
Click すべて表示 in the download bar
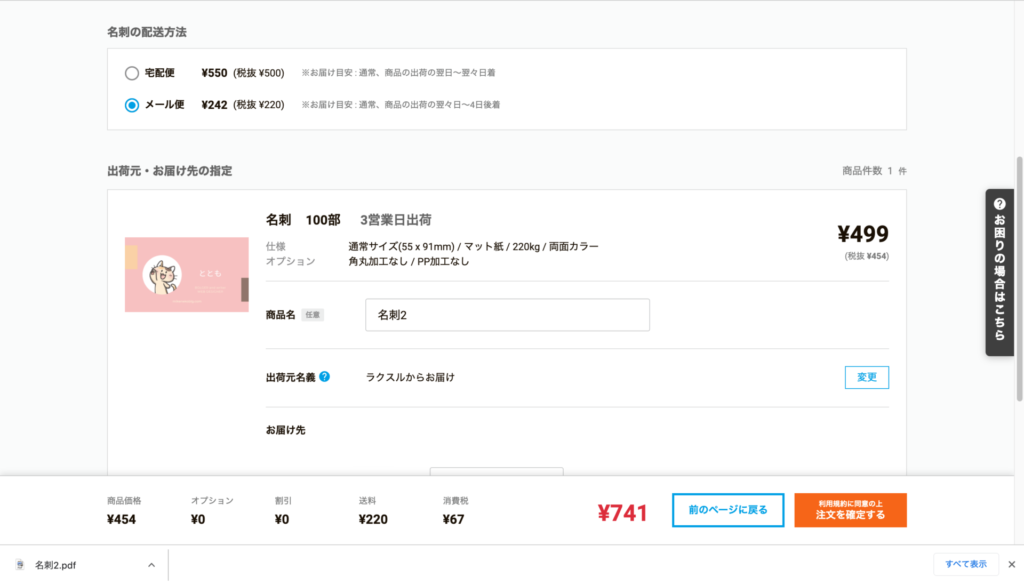point(966,564)
